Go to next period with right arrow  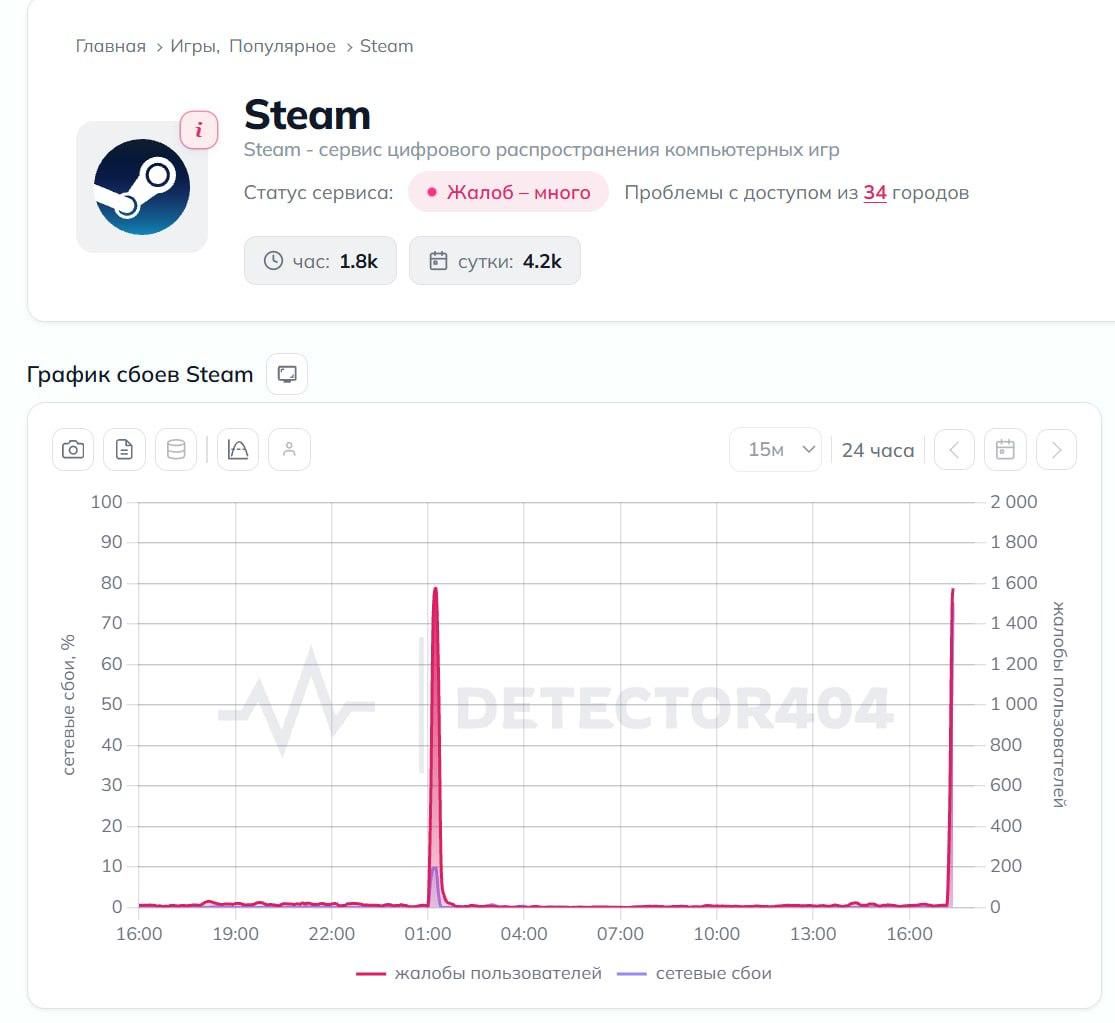1057,449
